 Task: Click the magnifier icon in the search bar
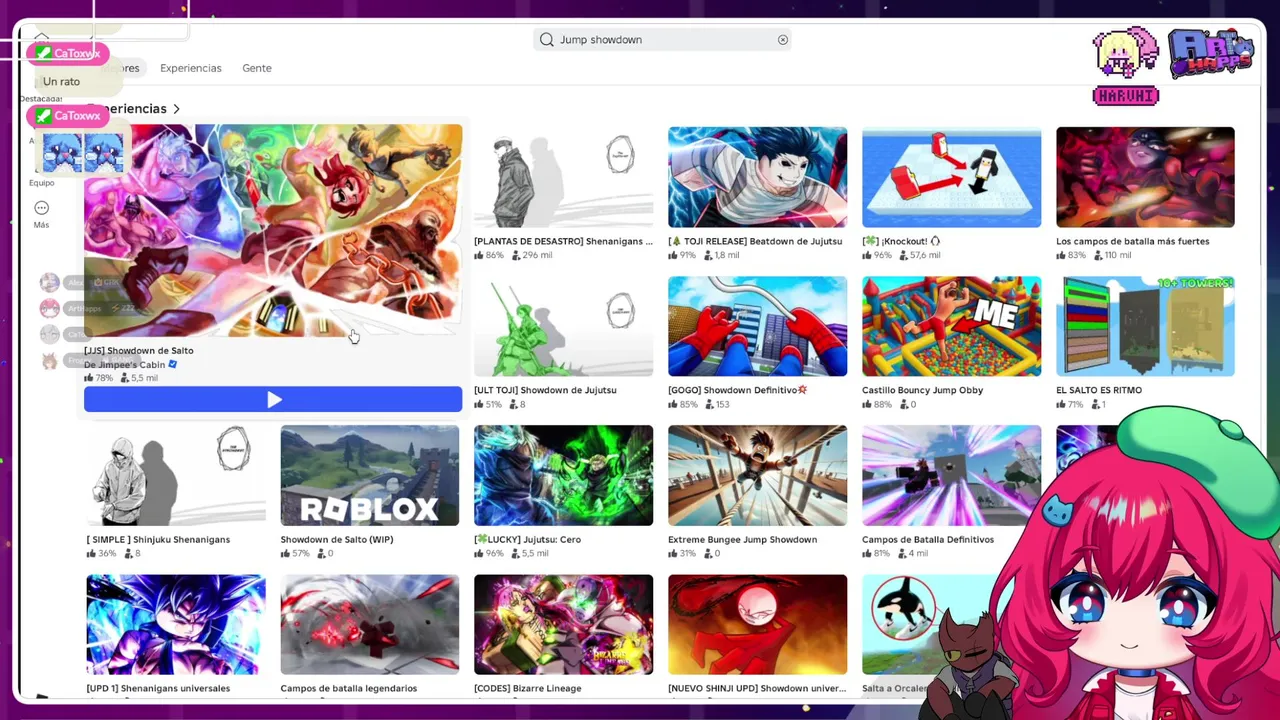point(547,40)
